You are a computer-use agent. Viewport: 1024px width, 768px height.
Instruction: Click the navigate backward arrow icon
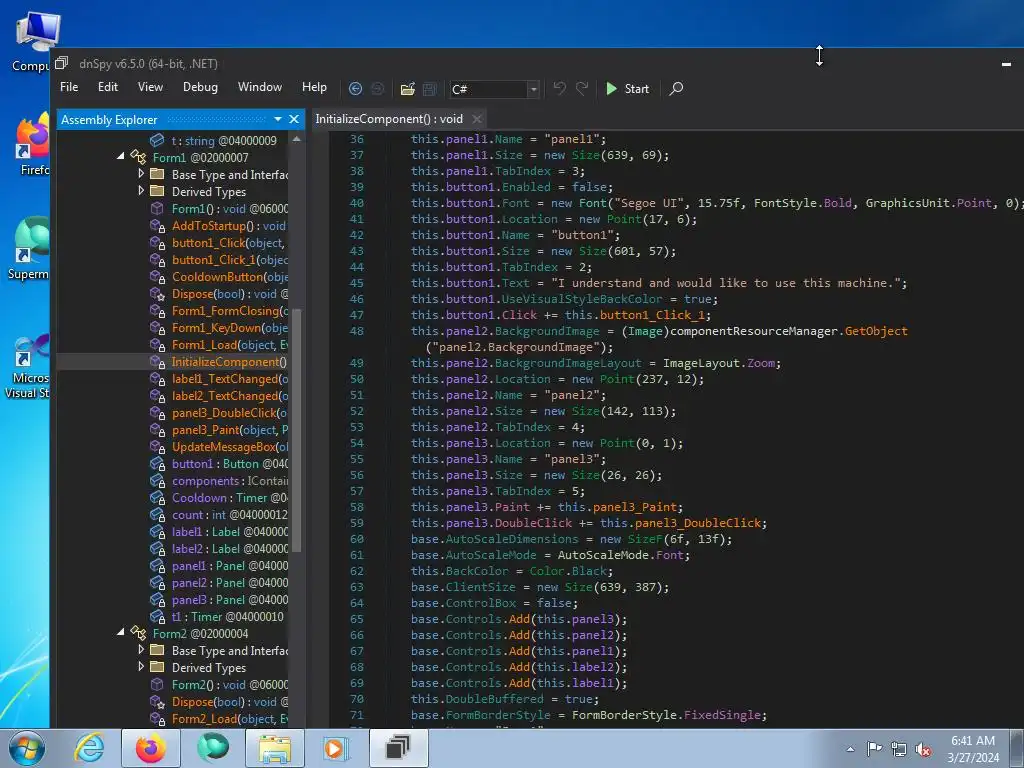(x=355, y=89)
